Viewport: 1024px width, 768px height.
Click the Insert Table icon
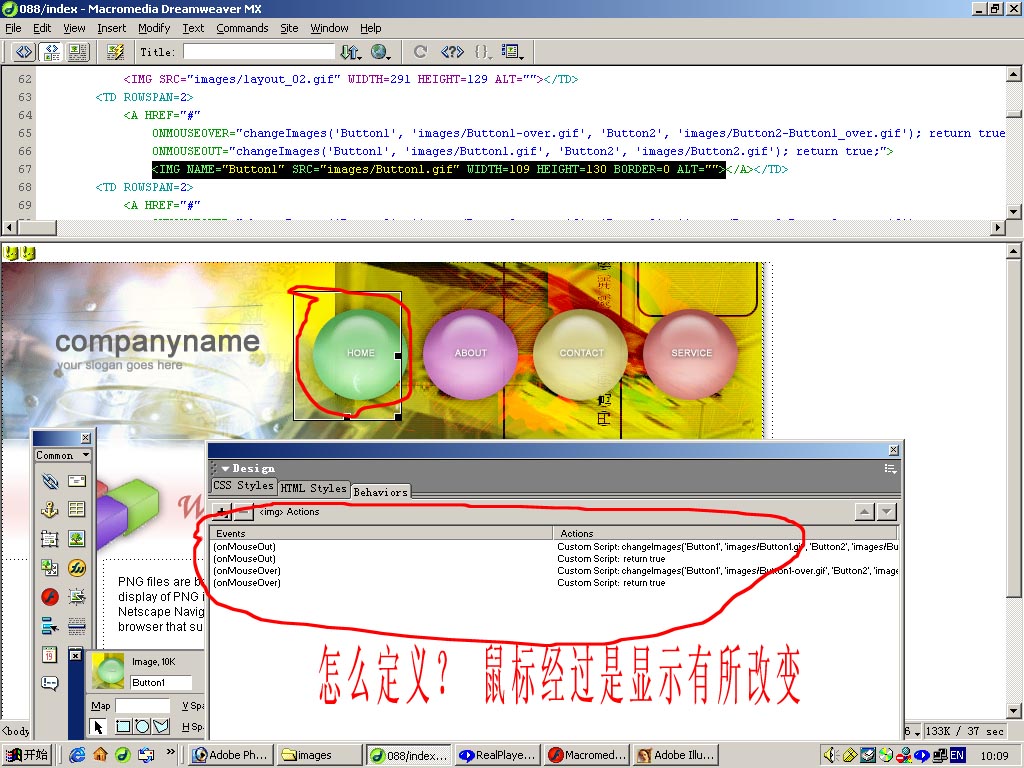77,510
